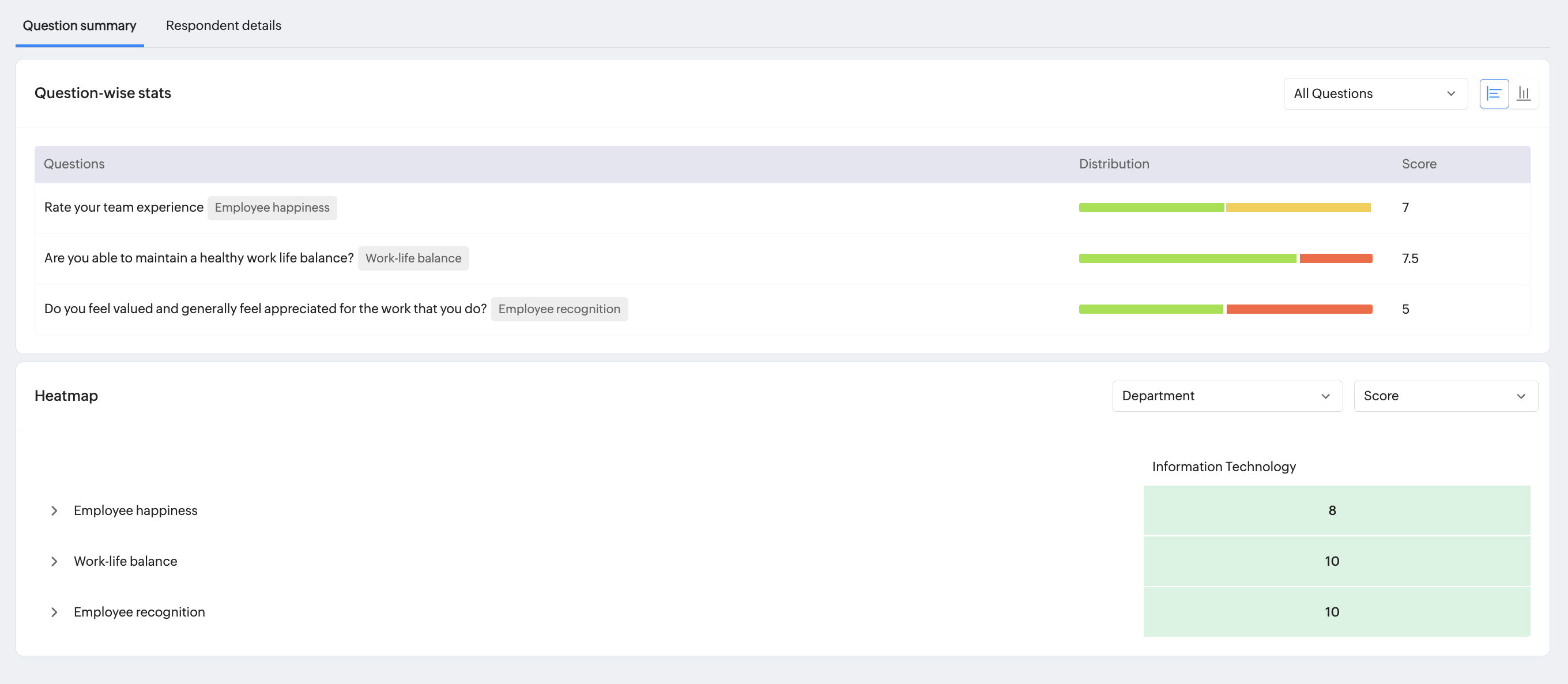
Task: Open the All Questions dropdown
Action: click(x=1375, y=94)
